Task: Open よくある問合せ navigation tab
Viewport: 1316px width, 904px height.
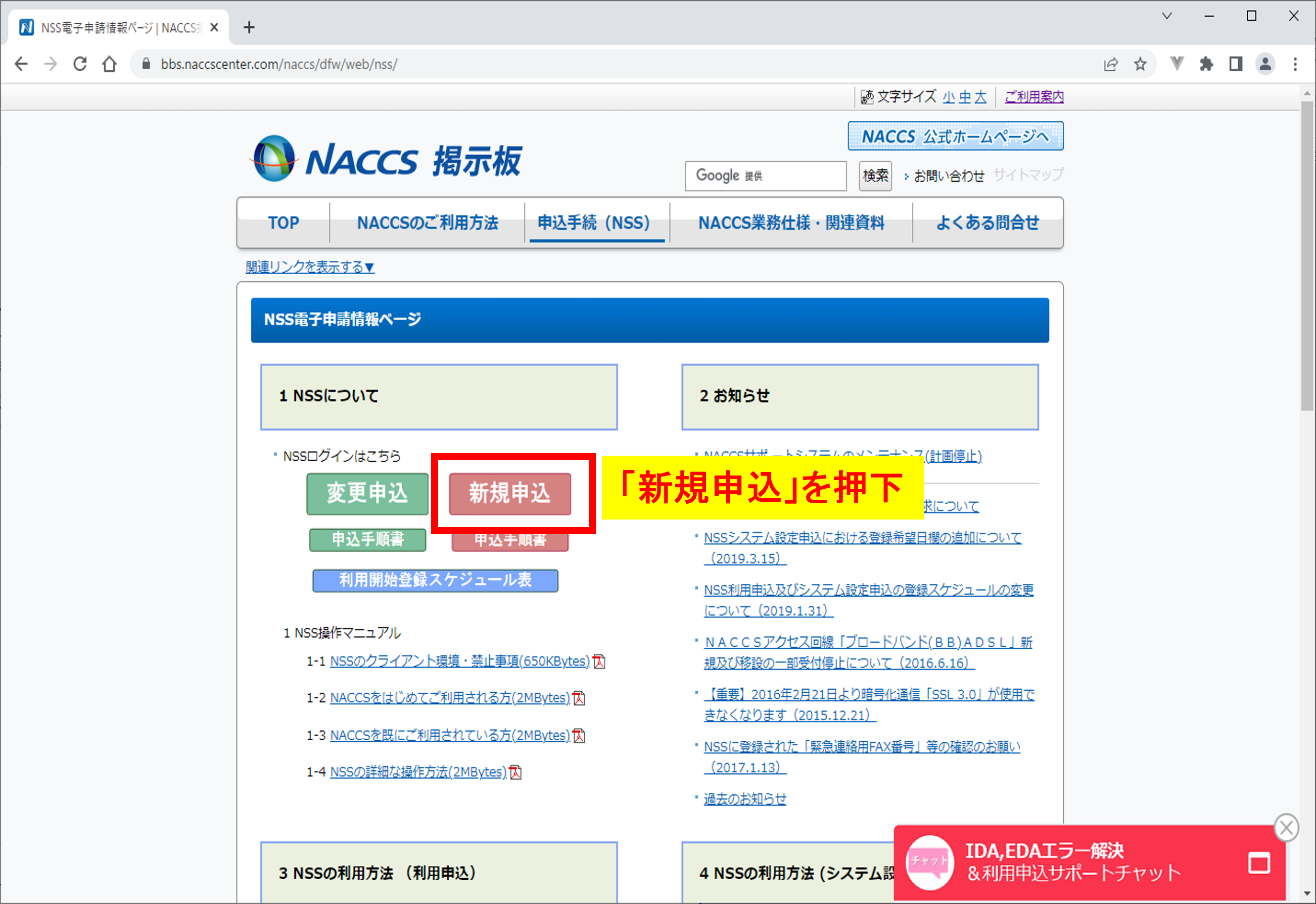Action: pos(987,223)
